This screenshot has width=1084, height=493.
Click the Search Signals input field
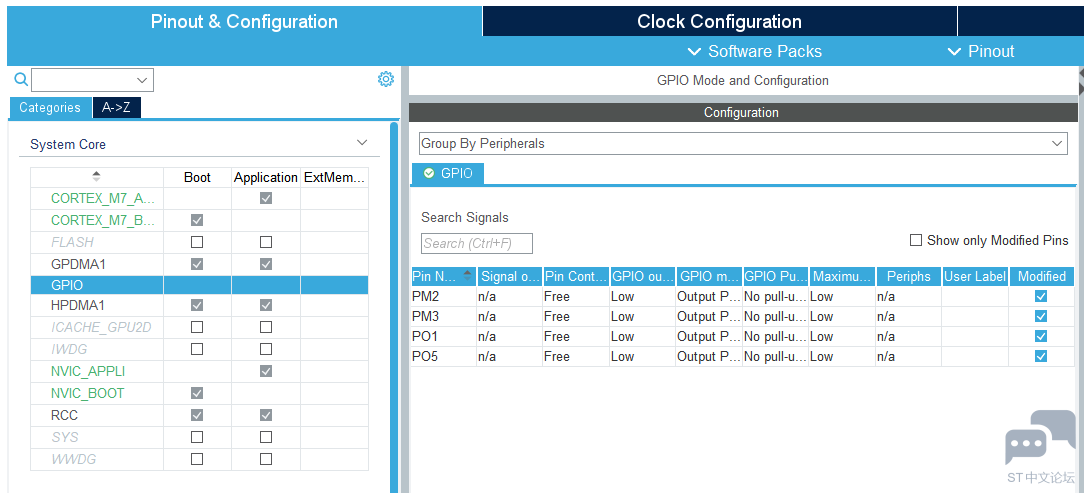tap(477, 243)
